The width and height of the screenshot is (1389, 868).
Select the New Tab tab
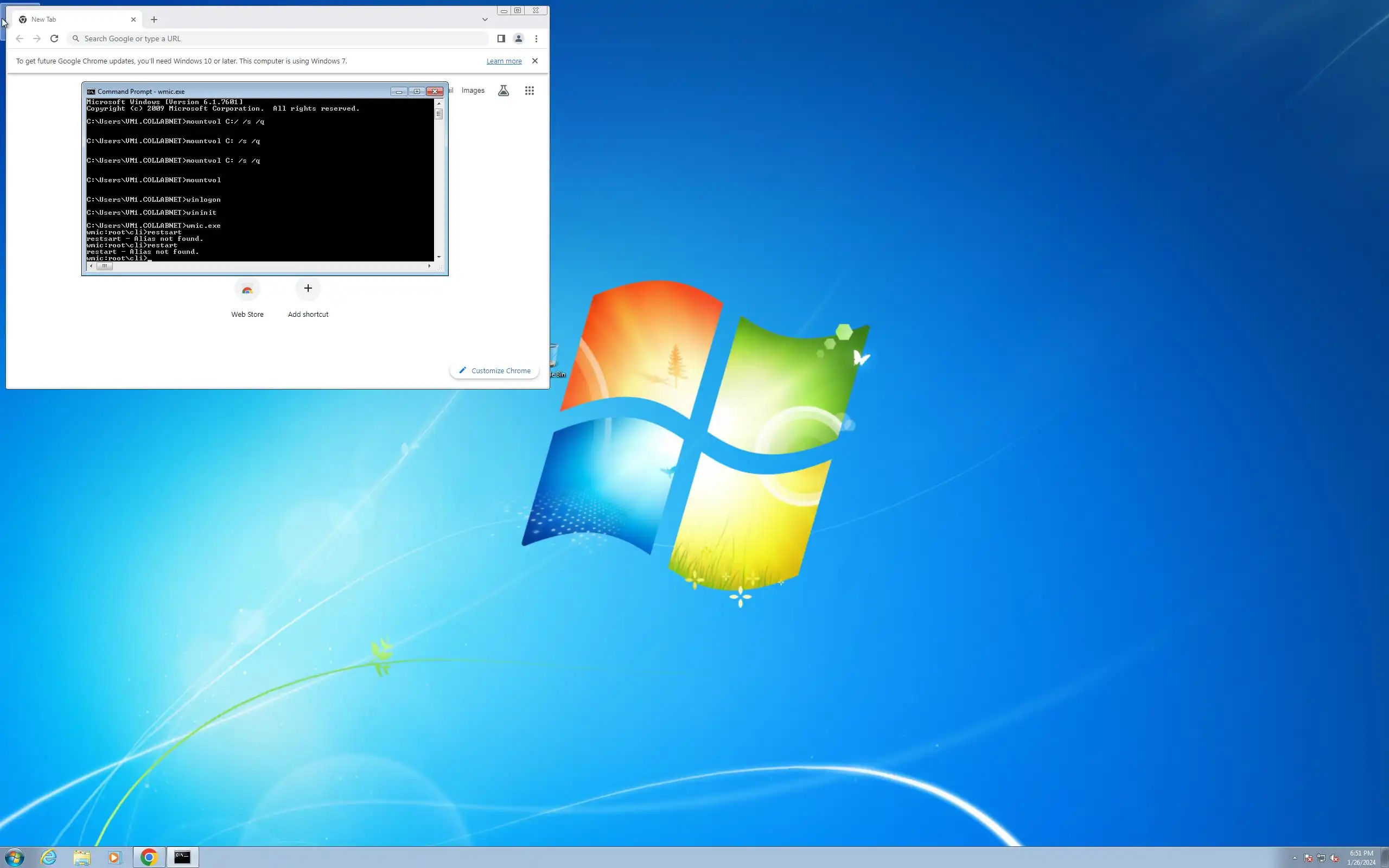(x=69, y=20)
